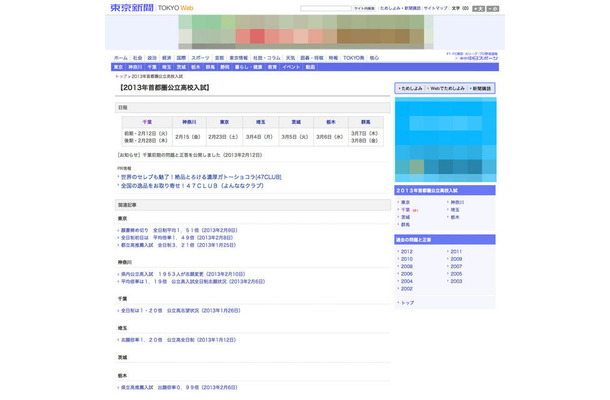Viewport: 610px width, 400px height.
Task: Click 埼玉 header in schedule table
Action: [261, 122]
